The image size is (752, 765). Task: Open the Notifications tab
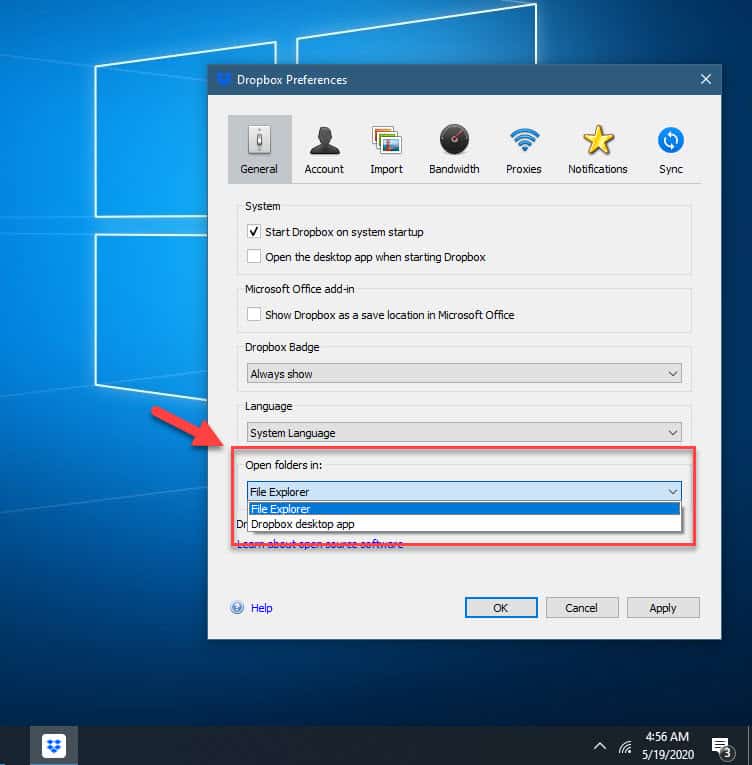pyautogui.click(x=598, y=149)
